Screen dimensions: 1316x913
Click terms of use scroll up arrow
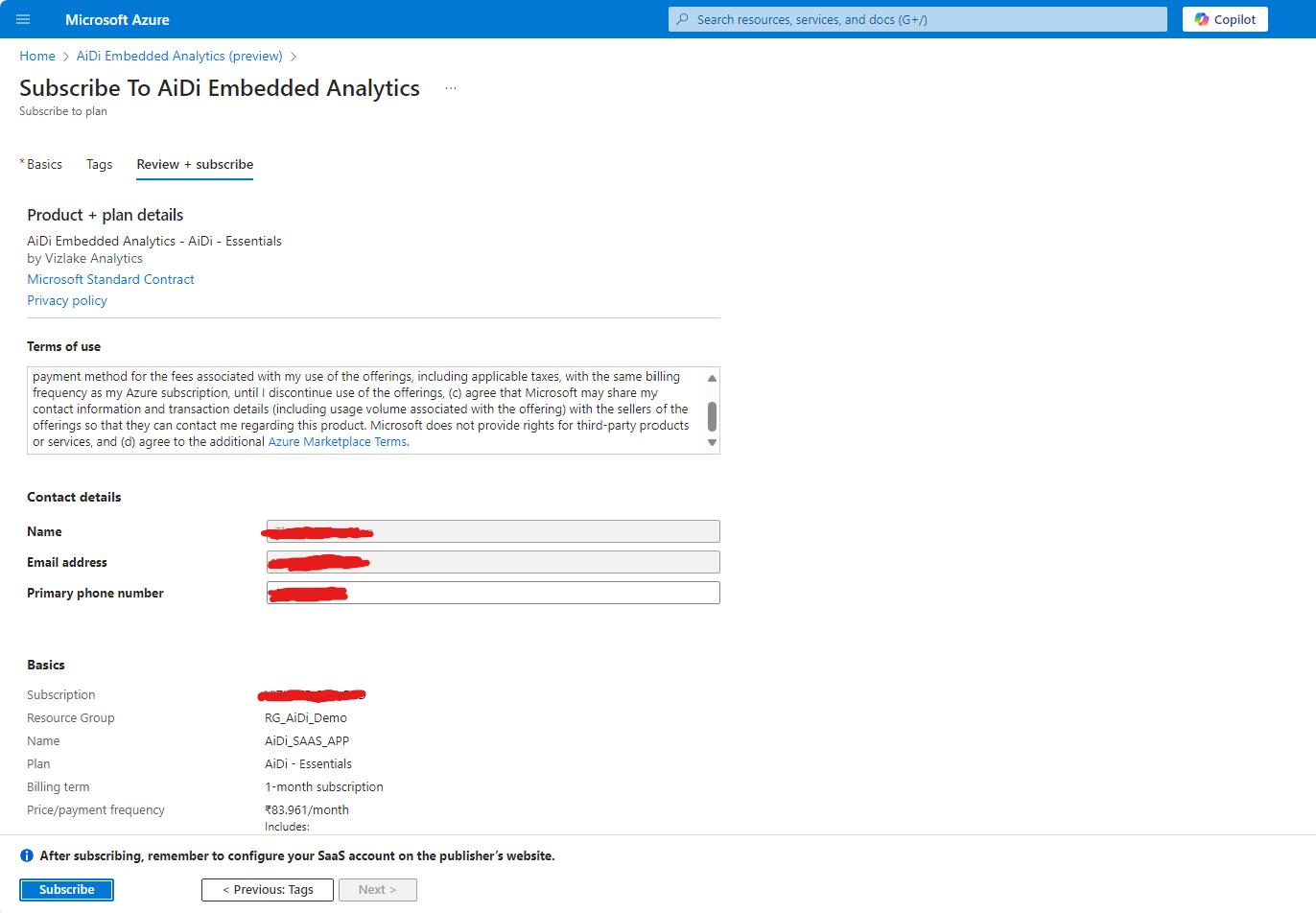pos(712,378)
